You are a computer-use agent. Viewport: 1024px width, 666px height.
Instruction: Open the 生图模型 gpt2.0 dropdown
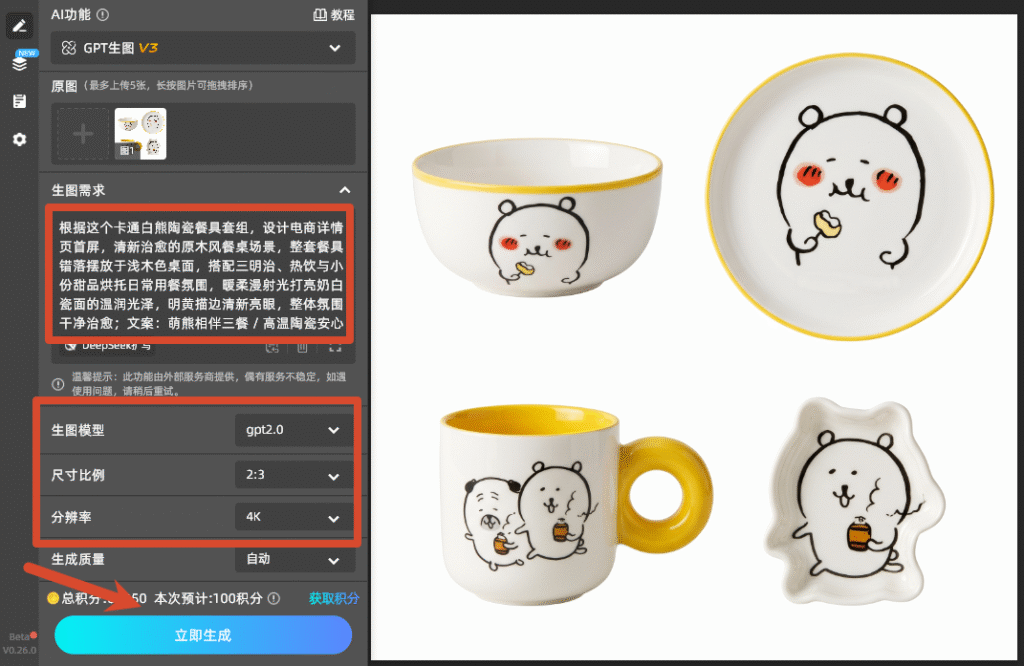point(294,430)
